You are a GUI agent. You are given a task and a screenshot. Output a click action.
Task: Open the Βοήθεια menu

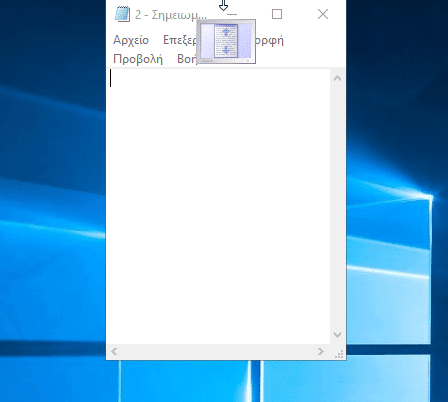click(x=187, y=59)
